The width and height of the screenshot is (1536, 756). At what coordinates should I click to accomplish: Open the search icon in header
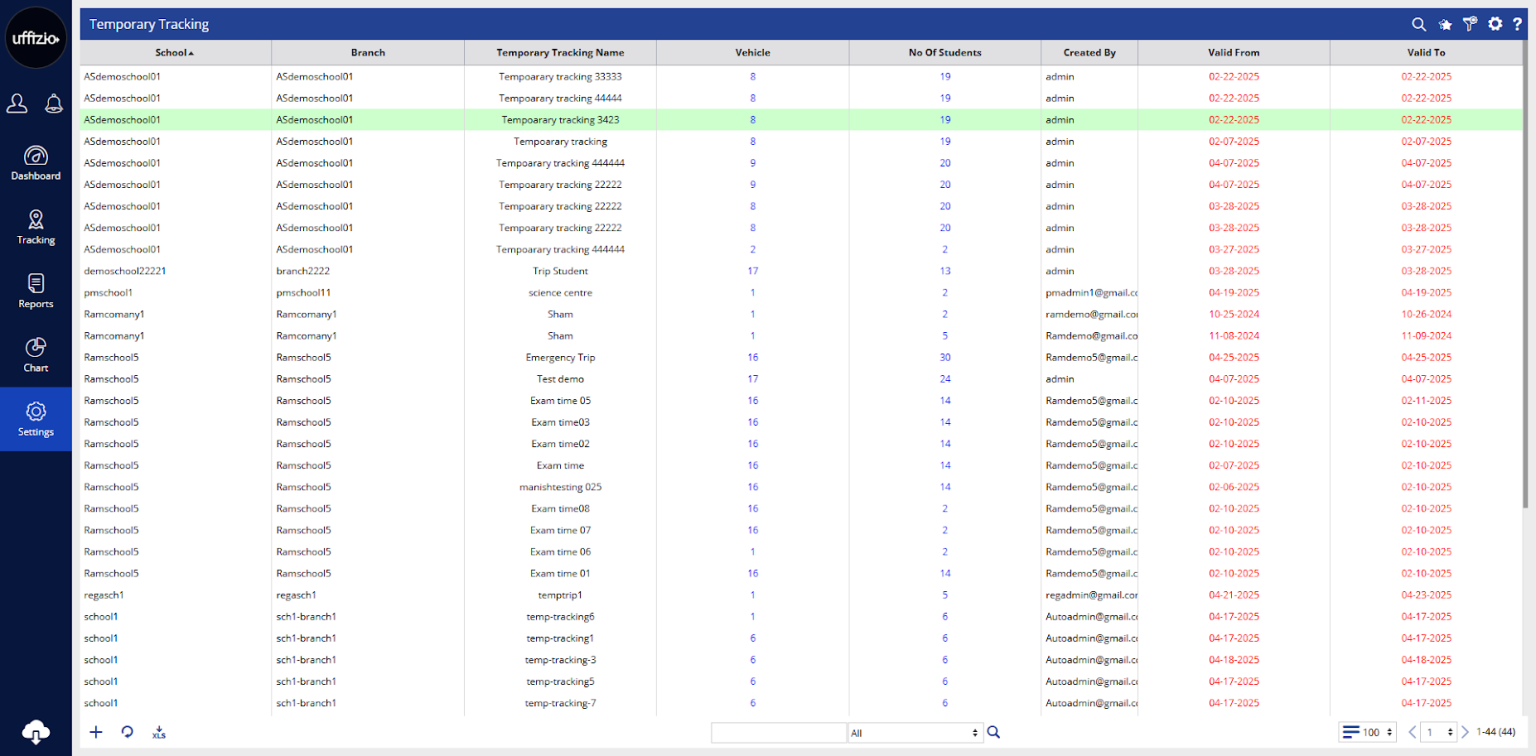coord(1418,24)
